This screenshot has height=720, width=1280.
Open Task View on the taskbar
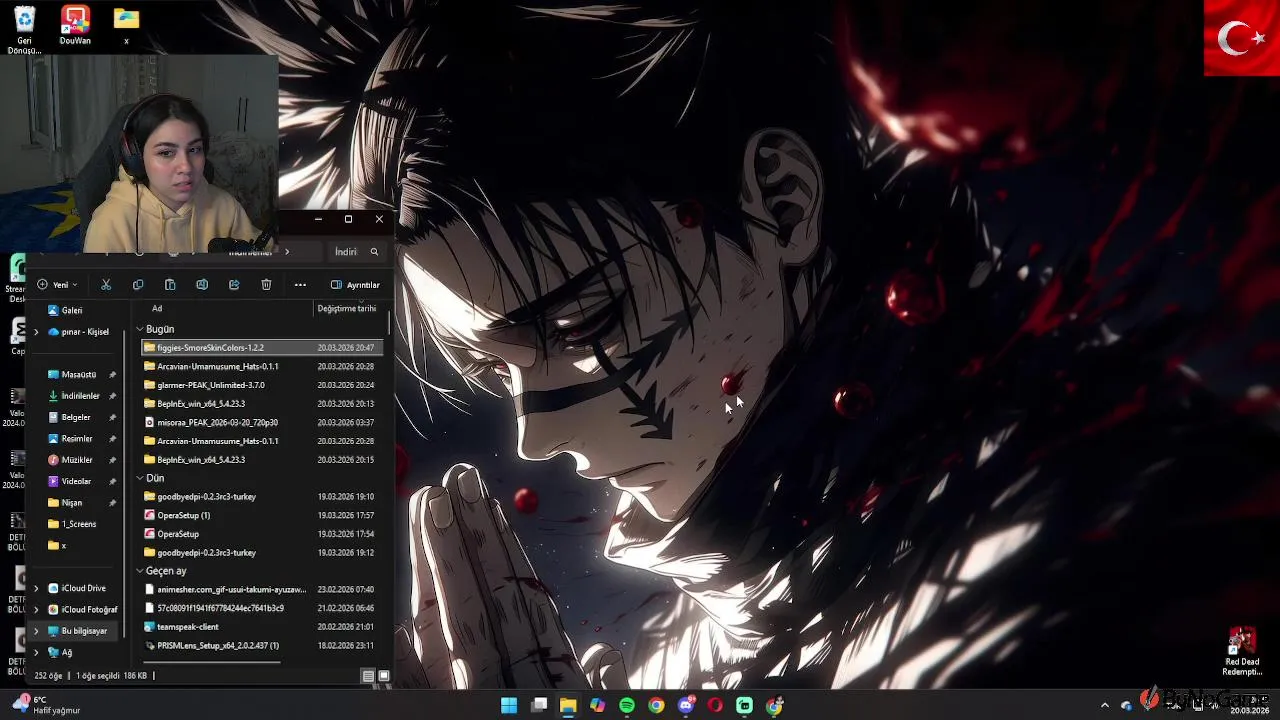tap(539, 705)
